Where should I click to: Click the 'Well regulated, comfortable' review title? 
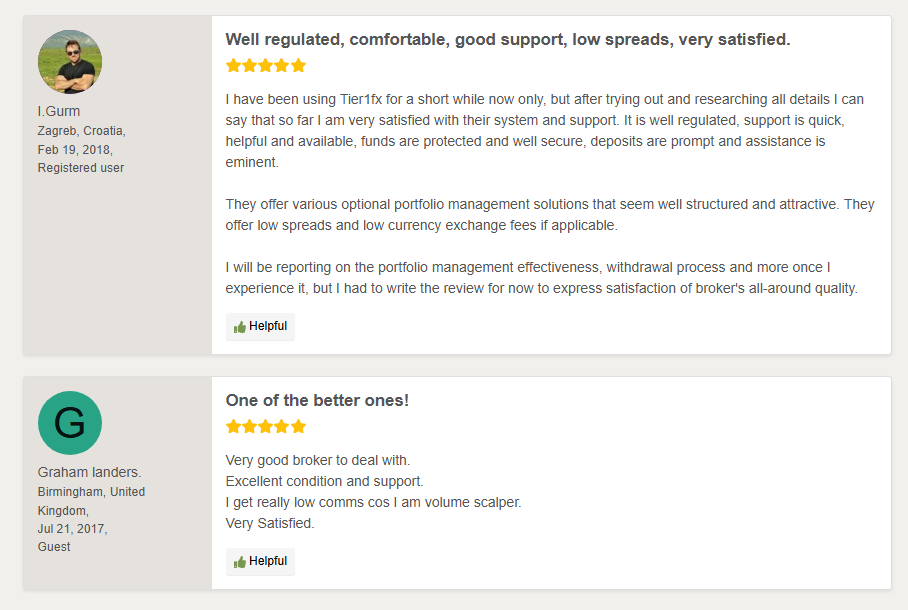[508, 39]
